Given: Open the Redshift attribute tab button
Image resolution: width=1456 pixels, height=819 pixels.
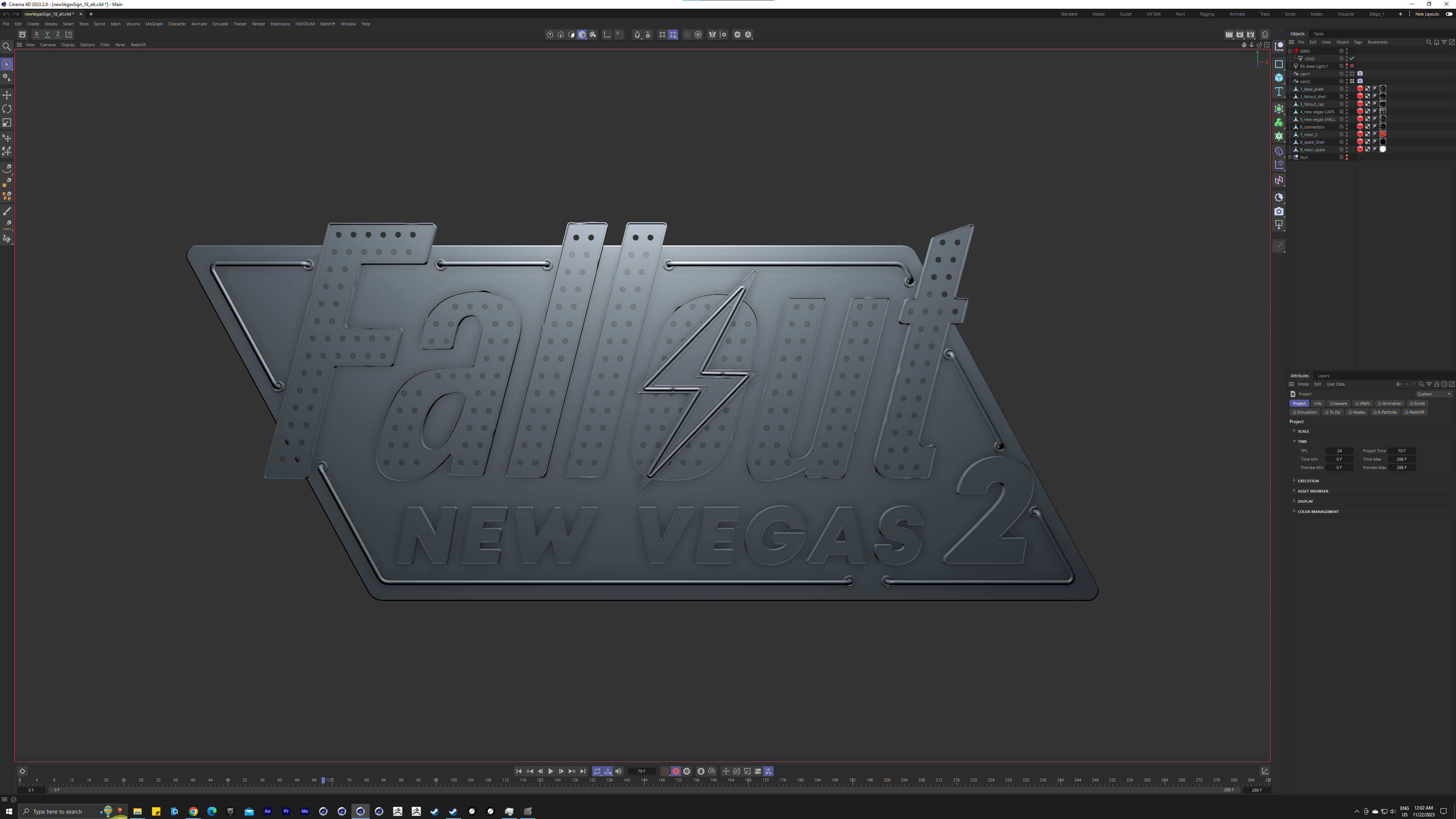Looking at the screenshot, I should [x=1415, y=412].
